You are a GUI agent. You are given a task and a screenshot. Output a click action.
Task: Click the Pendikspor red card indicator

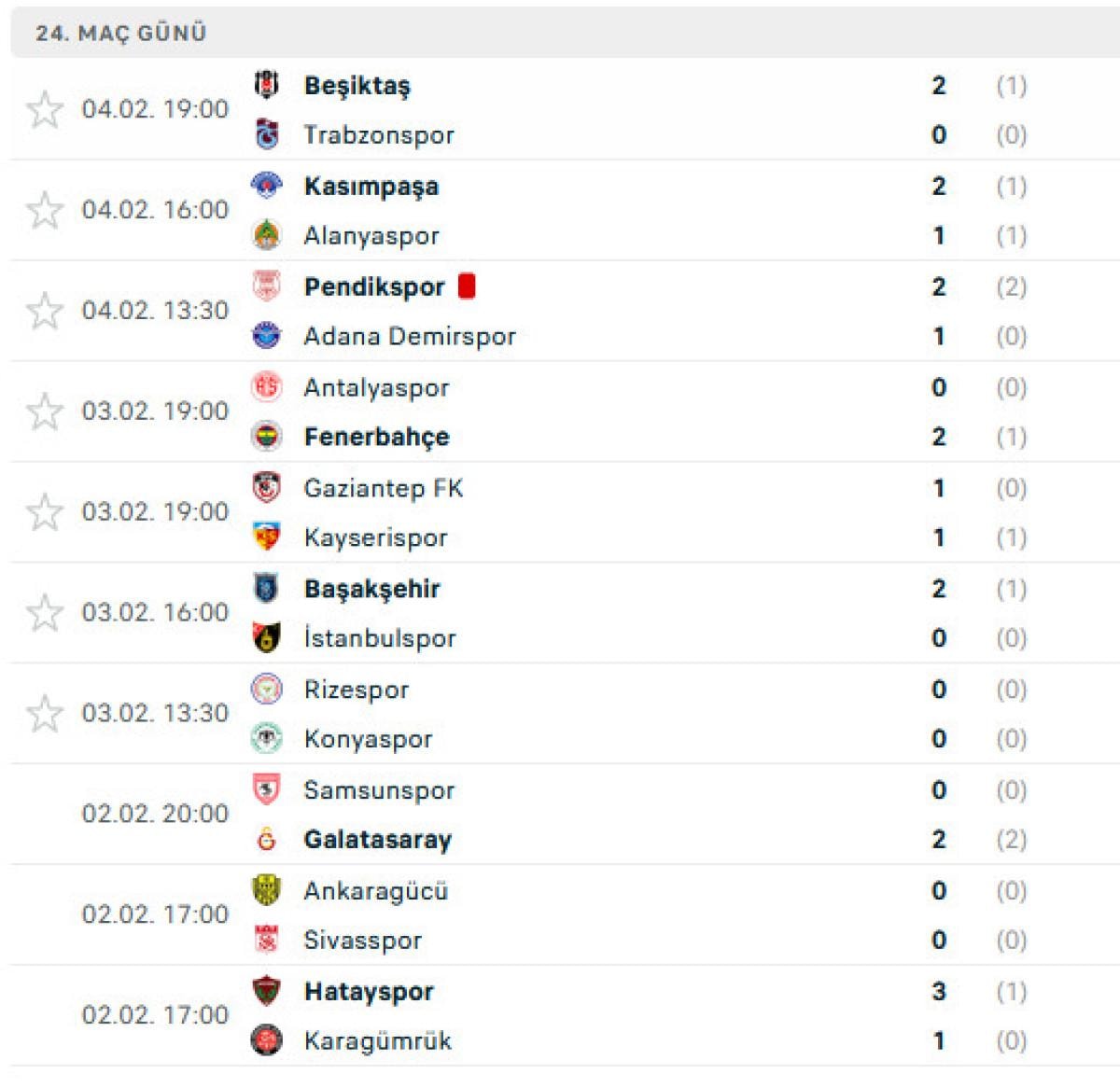pos(468,286)
